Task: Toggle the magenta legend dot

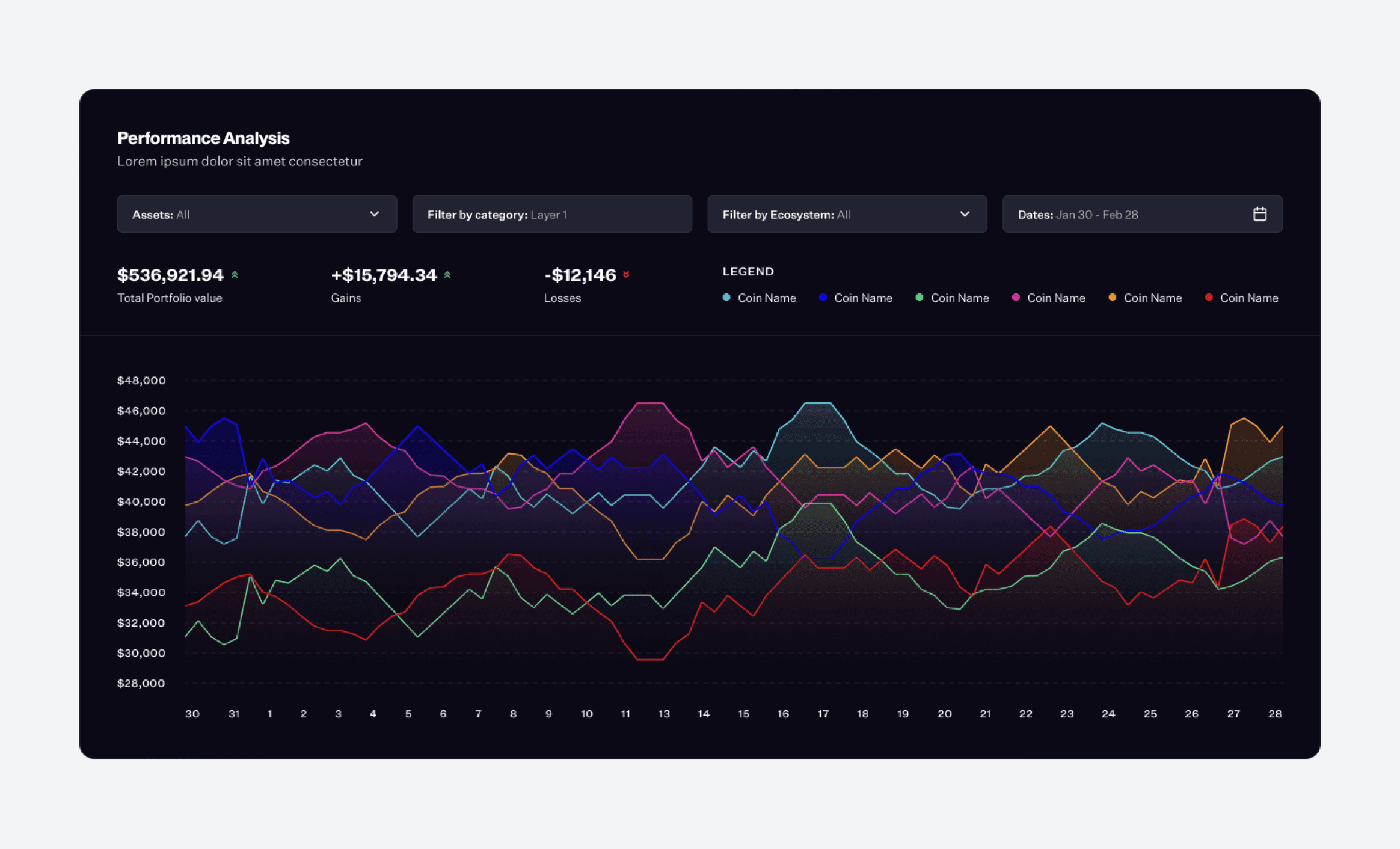Action: point(1016,298)
